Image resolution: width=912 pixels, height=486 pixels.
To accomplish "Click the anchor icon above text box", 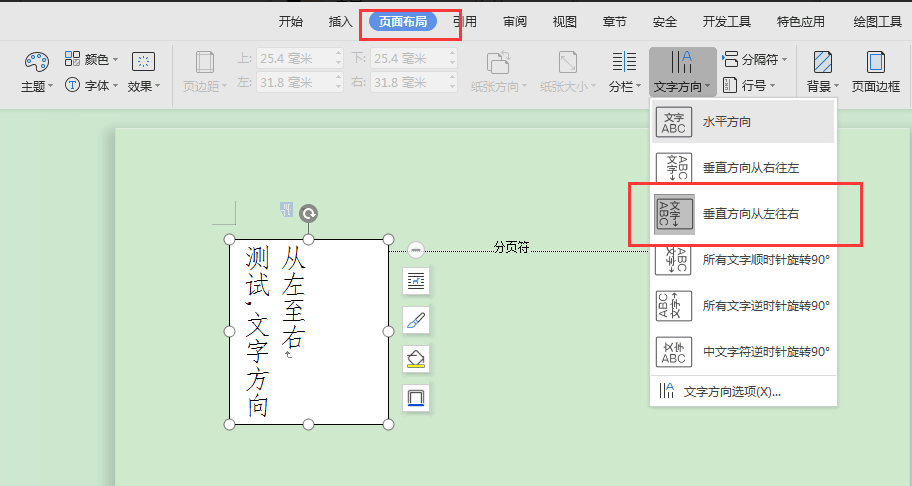I will pyautogui.click(x=286, y=209).
